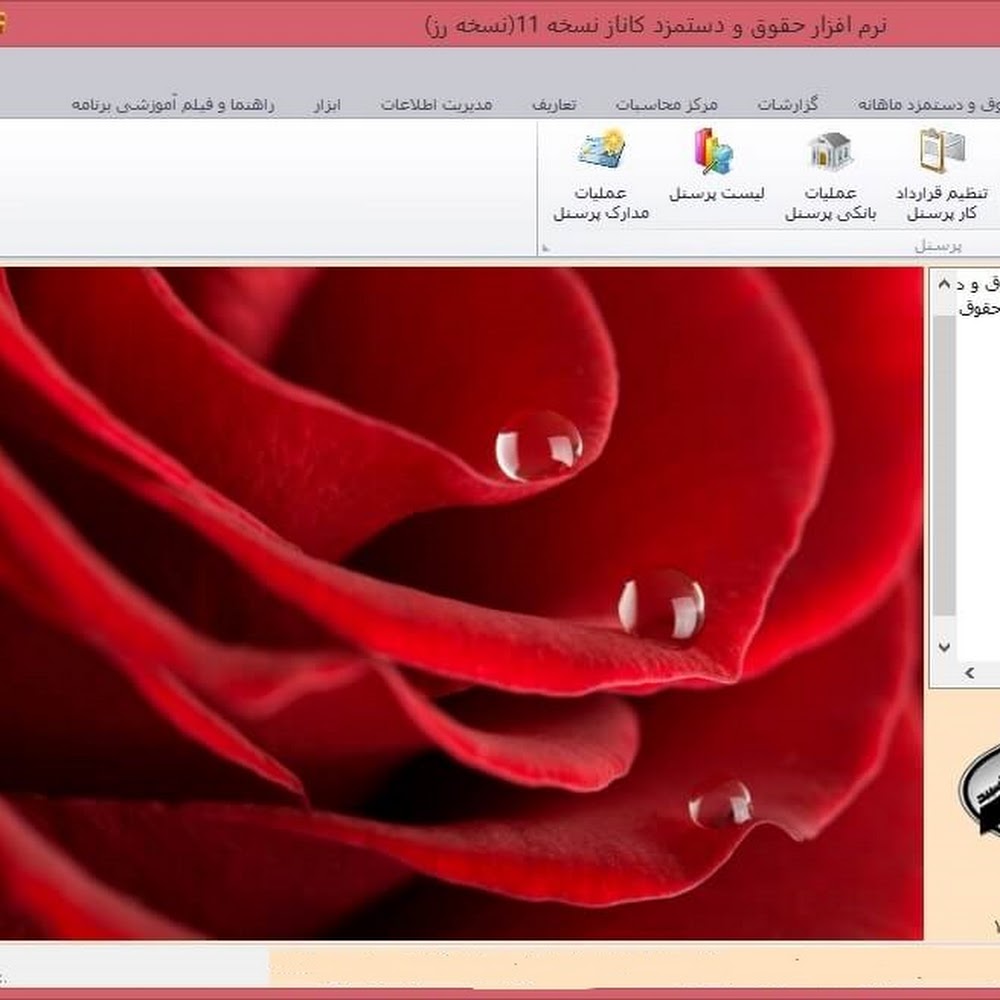Expand پرسنل group dialog launcher
Image resolution: width=1000 pixels, height=1000 pixels.
(546, 248)
